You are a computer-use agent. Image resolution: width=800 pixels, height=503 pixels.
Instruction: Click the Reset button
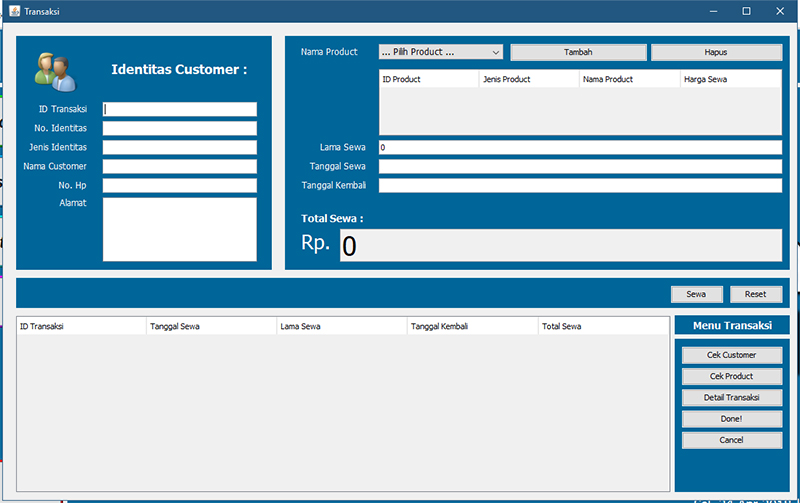click(x=756, y=294)
